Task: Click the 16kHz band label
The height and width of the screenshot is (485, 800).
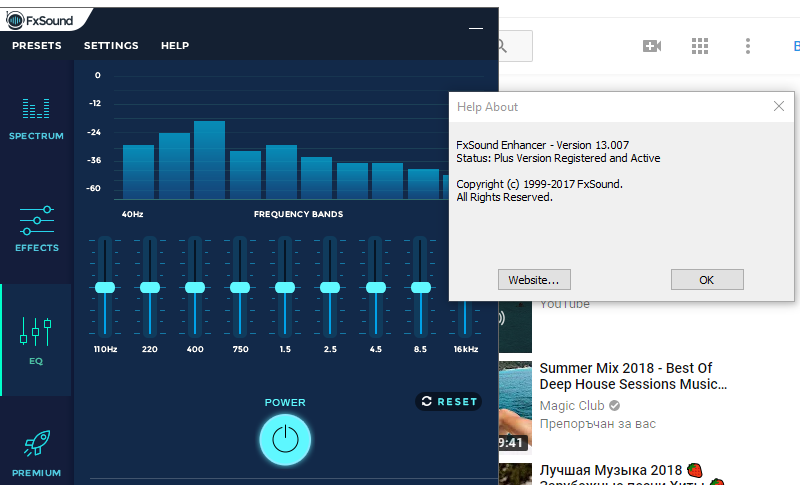Action: coord(466,349)
